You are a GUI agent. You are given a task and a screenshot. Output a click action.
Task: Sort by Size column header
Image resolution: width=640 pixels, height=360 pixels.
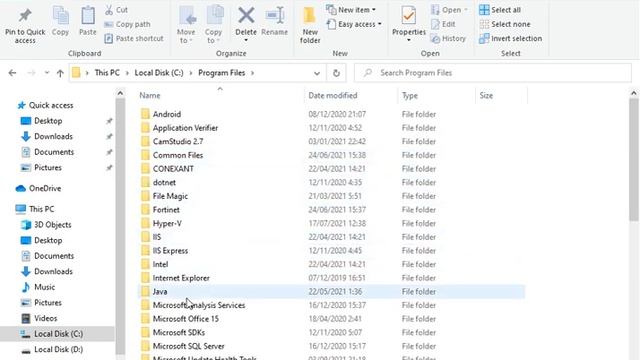[x=486, y=96]
